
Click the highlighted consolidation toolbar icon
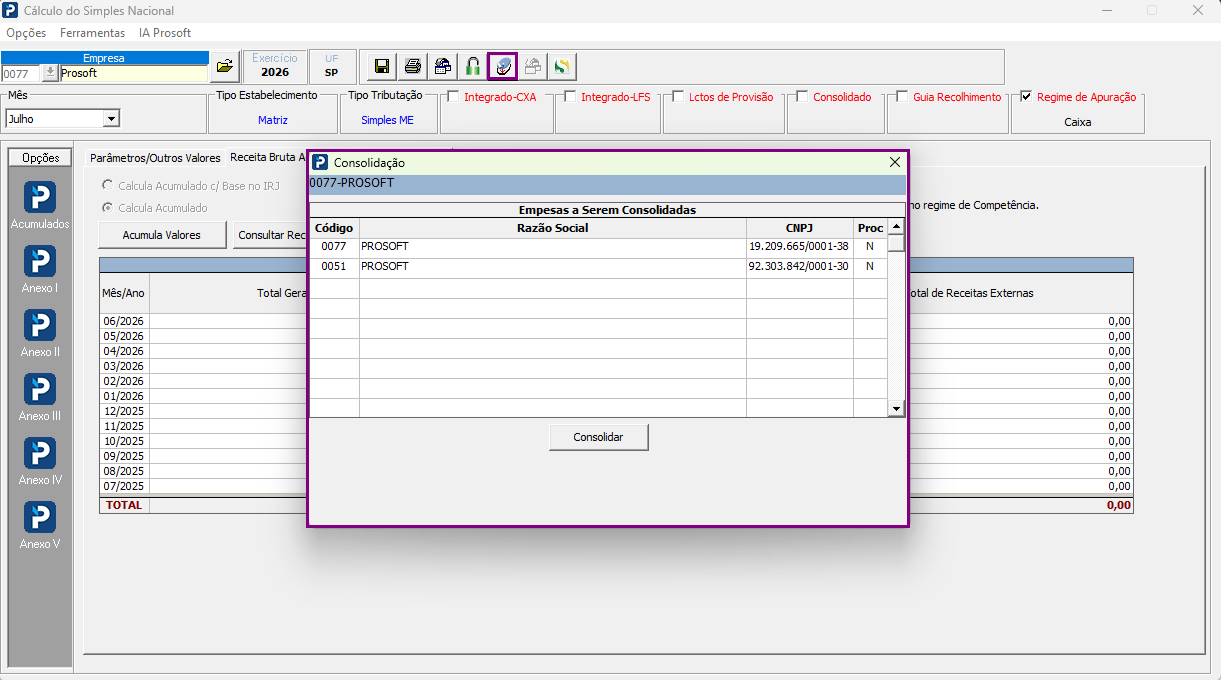click(502, 67)
